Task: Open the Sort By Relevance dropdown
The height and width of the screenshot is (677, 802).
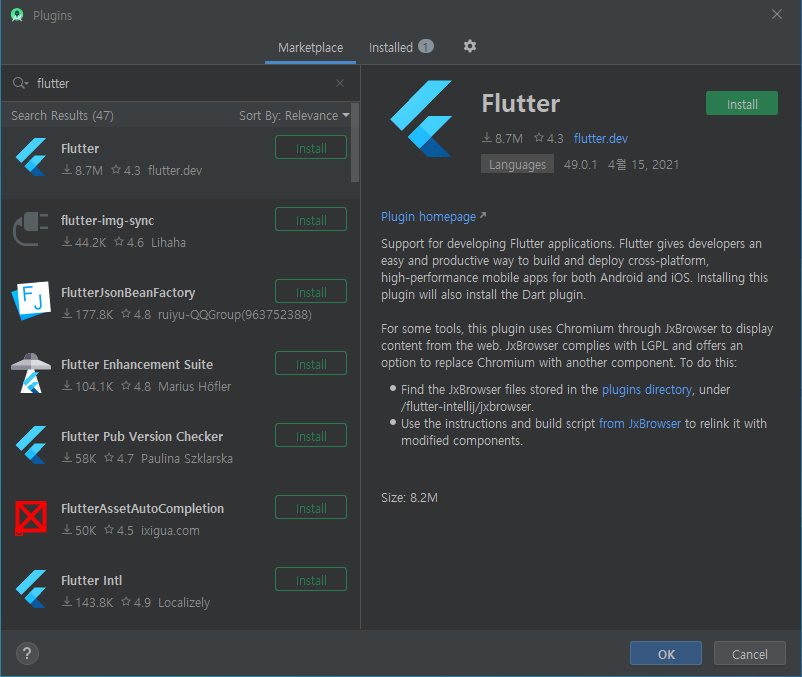Action: click(x=294, y=116)
